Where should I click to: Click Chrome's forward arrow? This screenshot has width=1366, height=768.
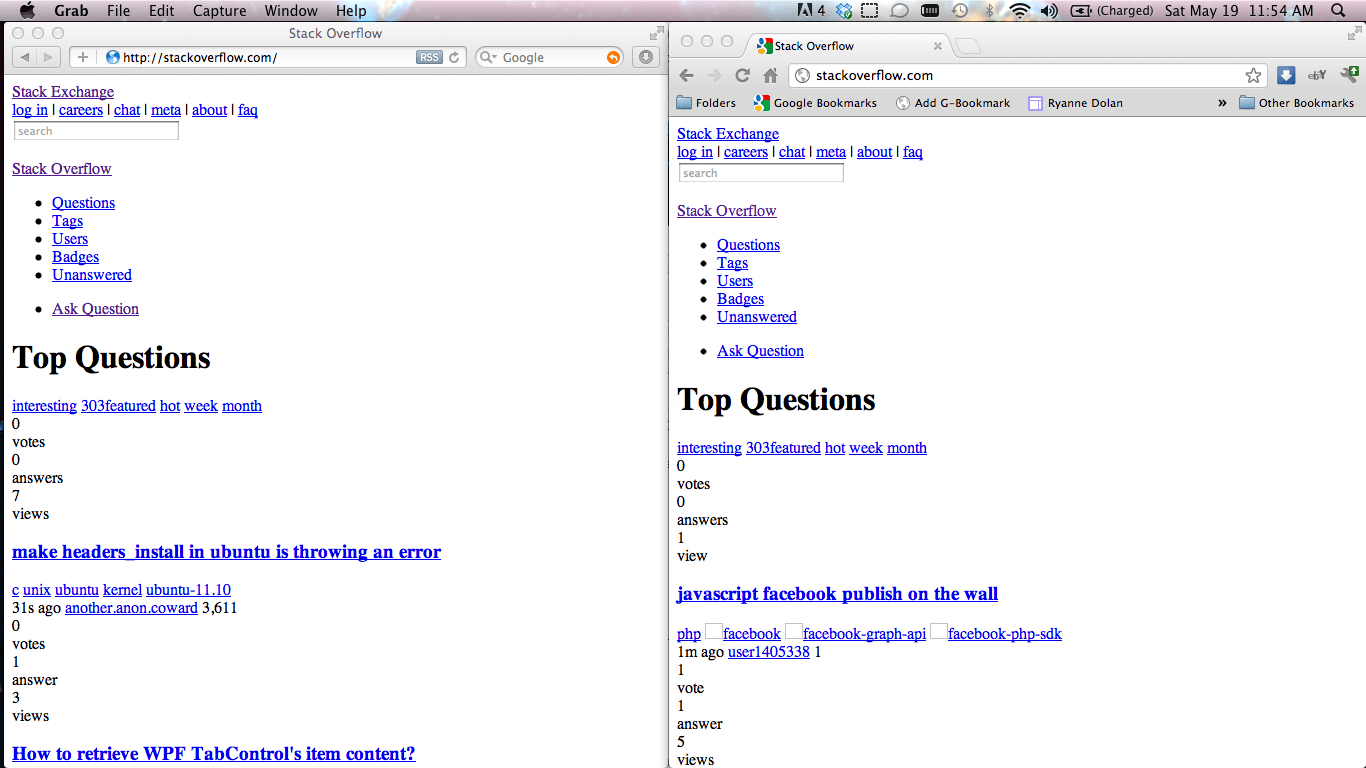[714, 75]
